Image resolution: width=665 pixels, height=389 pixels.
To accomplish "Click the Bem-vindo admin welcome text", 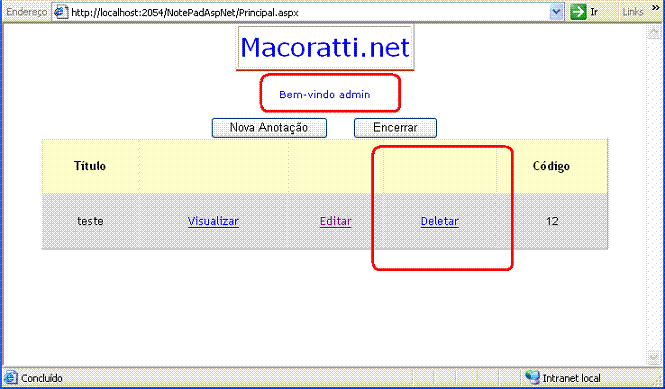I will click(325, 95).
